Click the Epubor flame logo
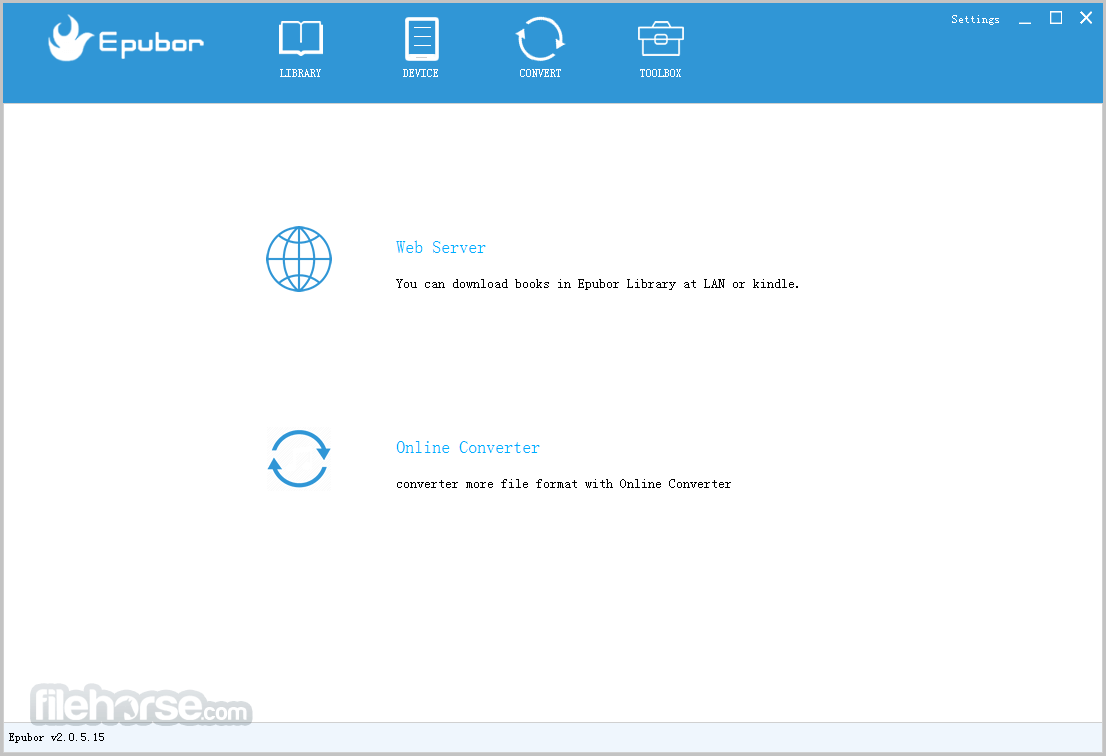This screenshot has width=1106, height=756. coord(70,38)
